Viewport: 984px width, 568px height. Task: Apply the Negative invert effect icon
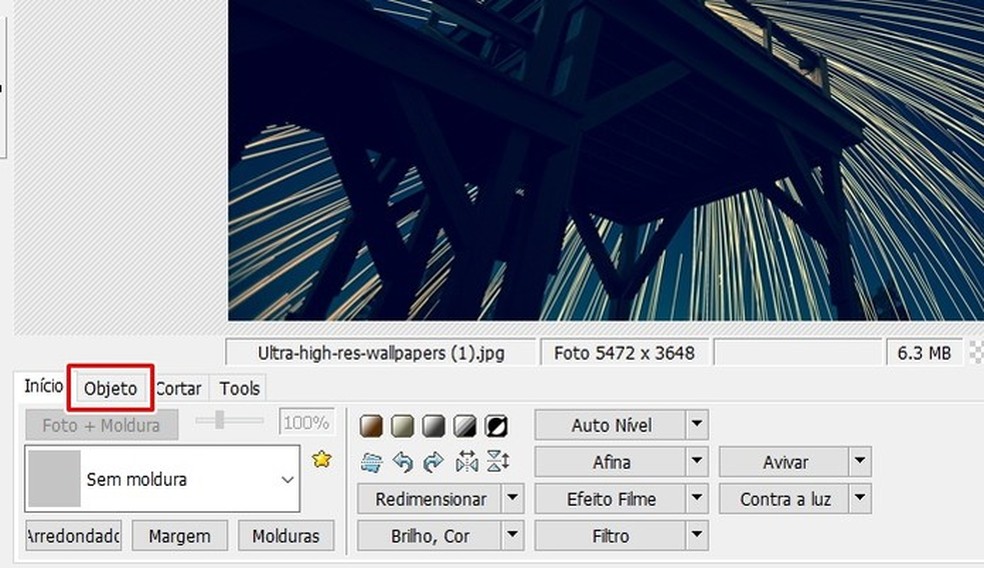point(496,426)
